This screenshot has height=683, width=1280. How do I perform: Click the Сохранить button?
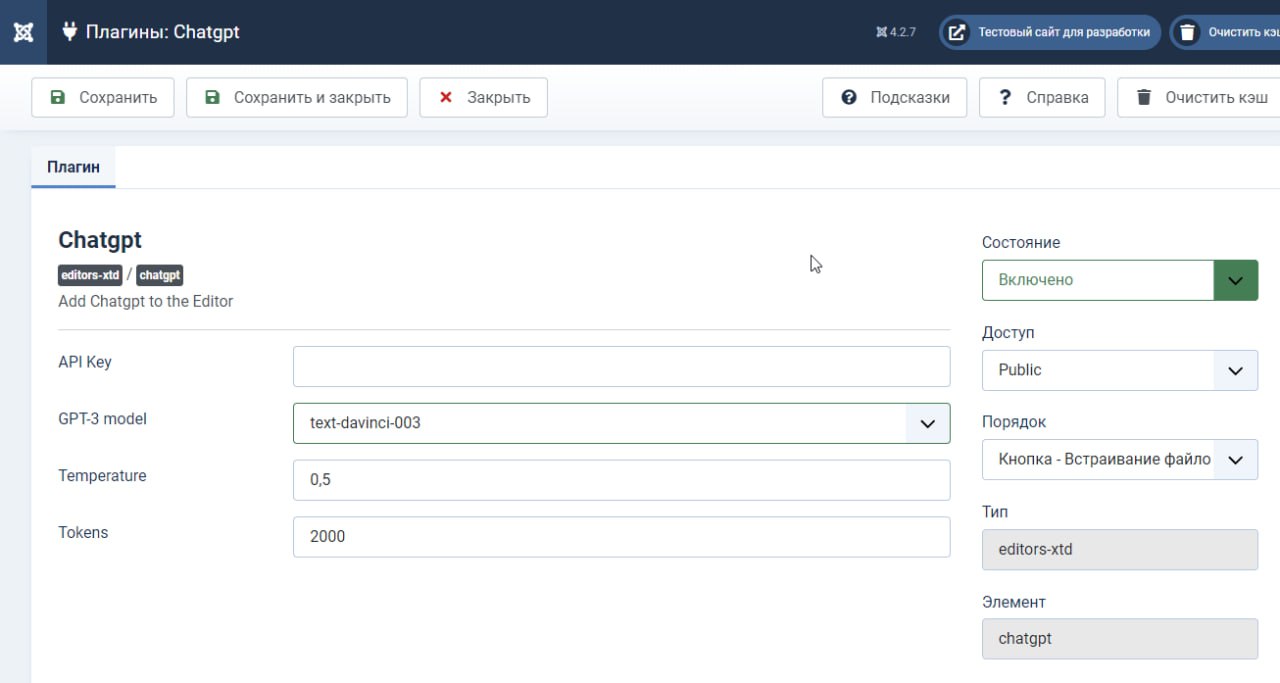103,97
